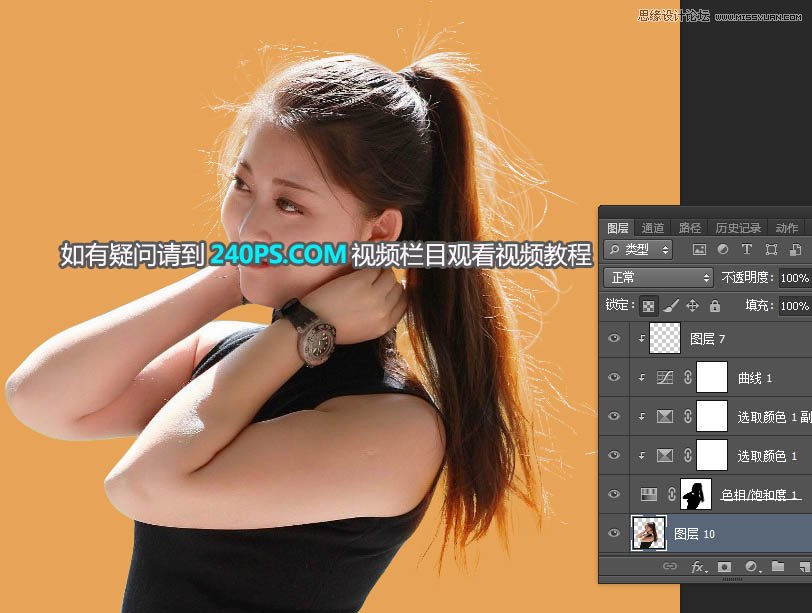Click the hue/saturation icon on 色相/饱和度 1

[x=649, y=494]
